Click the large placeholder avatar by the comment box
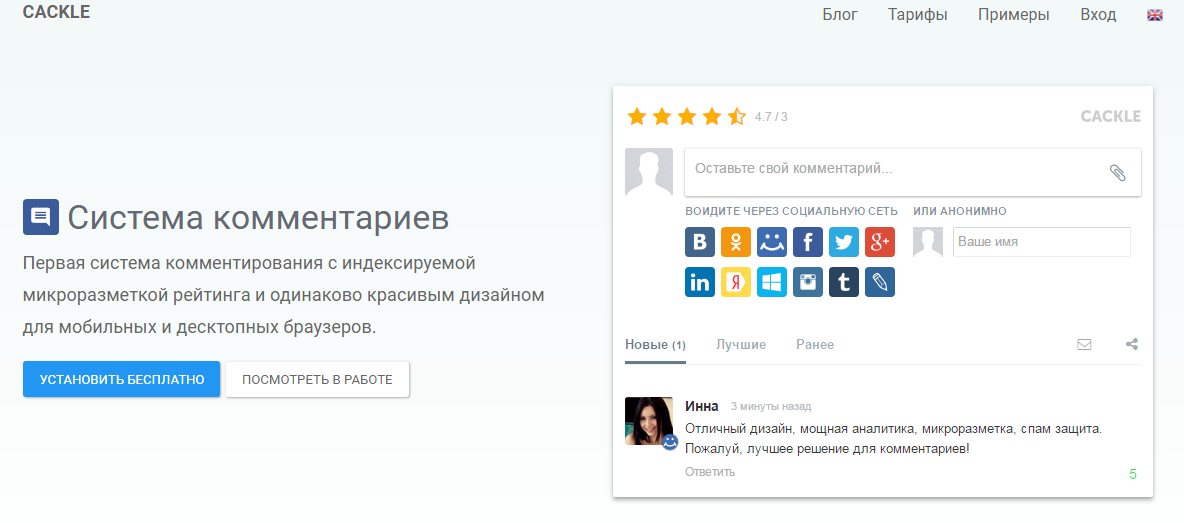The height and width of the screenshot is (523, 1184). click(649, 172)
